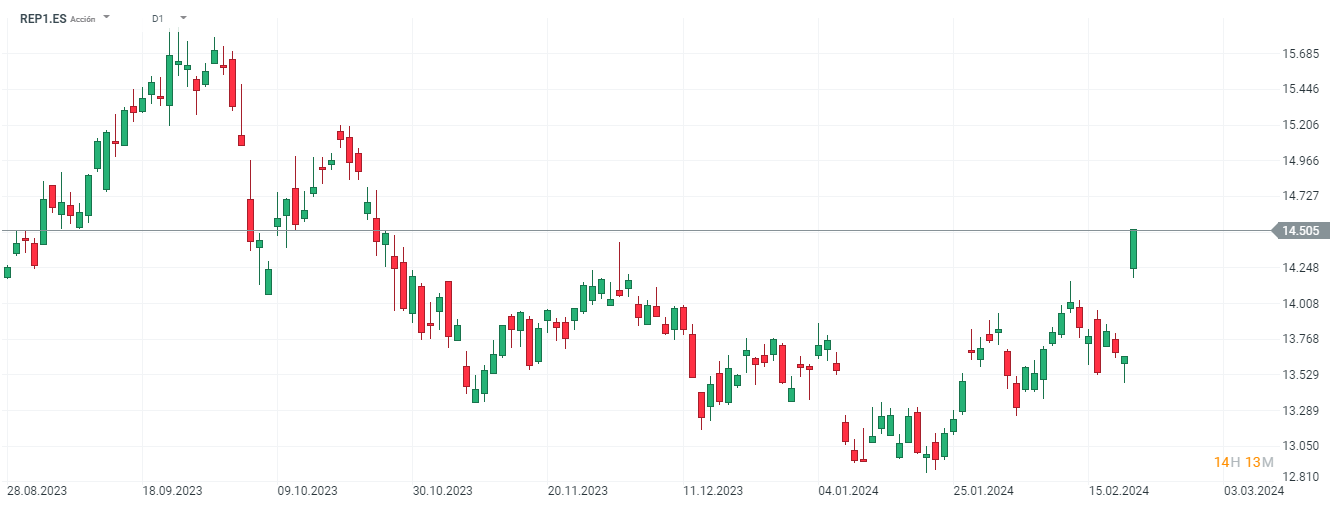Click the latest green candle near 14.505
This screenshot has width=1342, height=507.
(x=1134, y=249)
